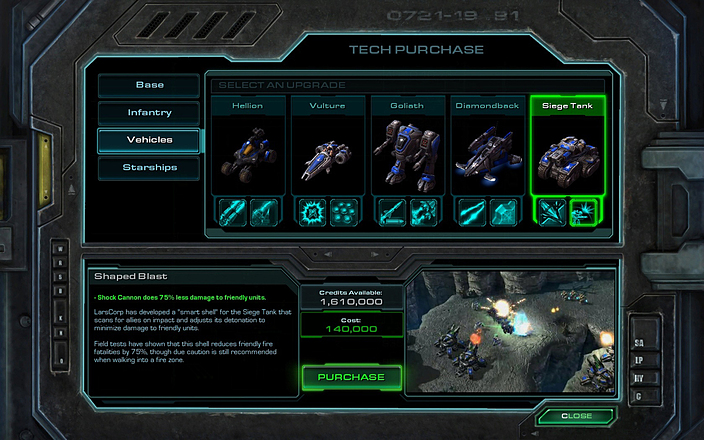Switch to the Base category tab
The width and height of the screenshot is (704, 440).
pyautogui.click(x=149, y=85)
